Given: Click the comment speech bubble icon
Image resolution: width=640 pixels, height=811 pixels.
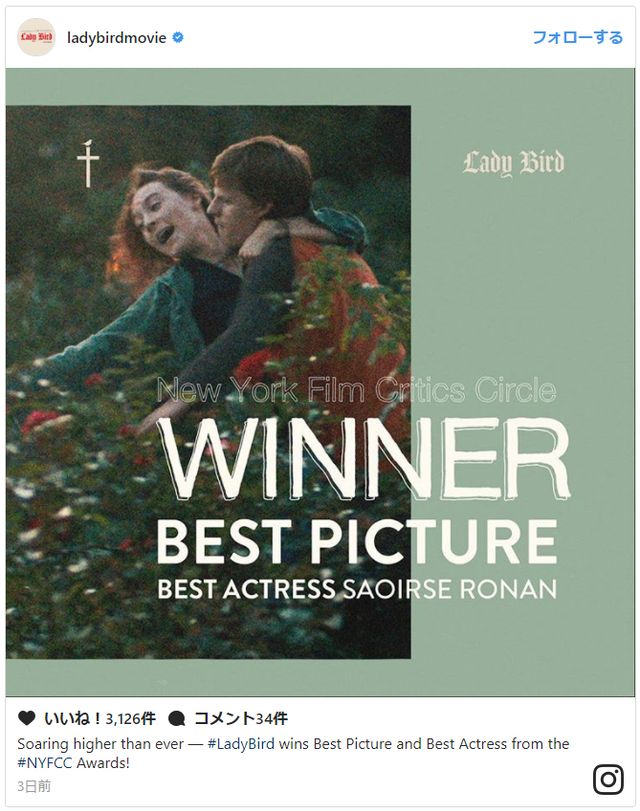Looking at the screenshot, I should [177, 718].
